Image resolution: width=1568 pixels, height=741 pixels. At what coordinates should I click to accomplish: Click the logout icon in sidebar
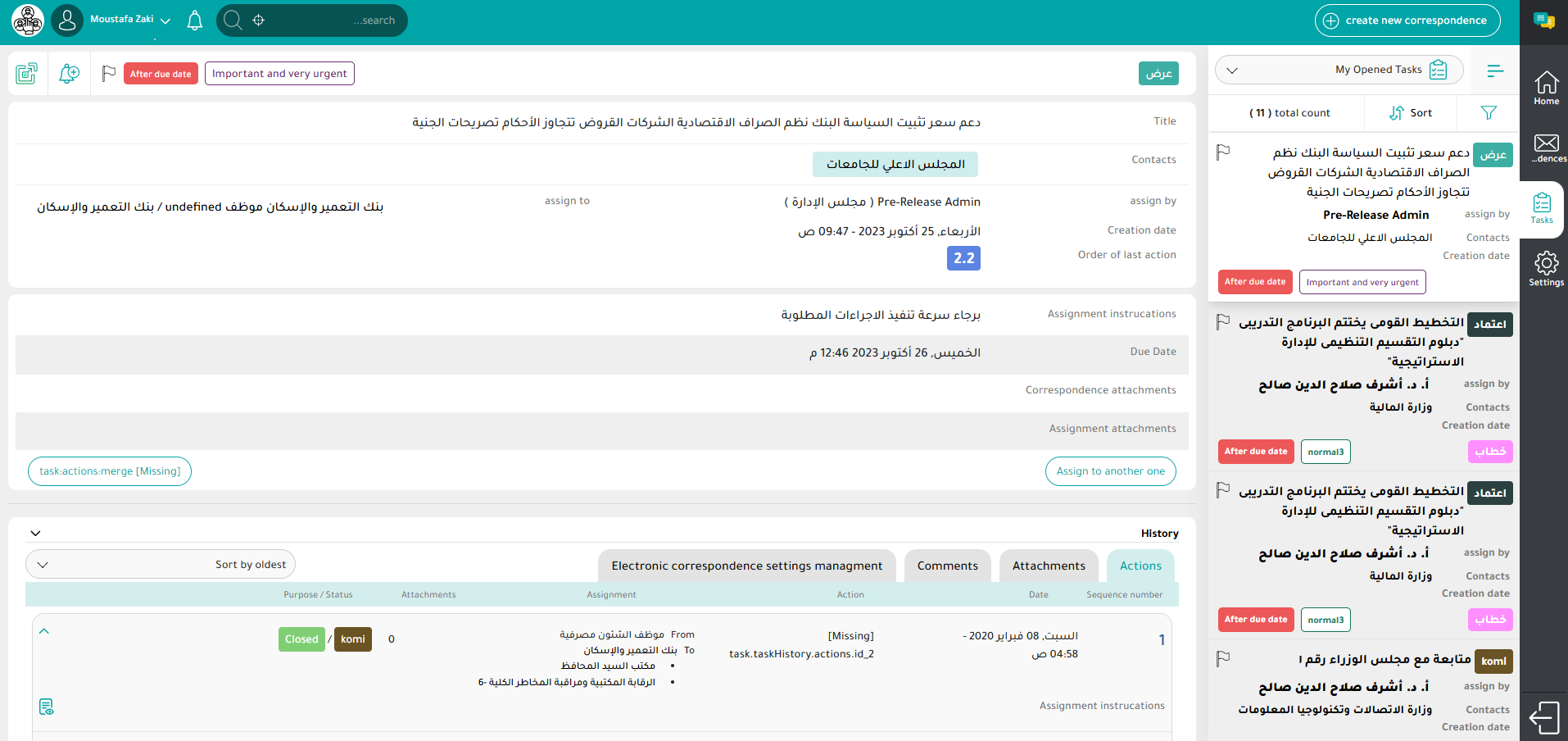[x=1544, y=718]
